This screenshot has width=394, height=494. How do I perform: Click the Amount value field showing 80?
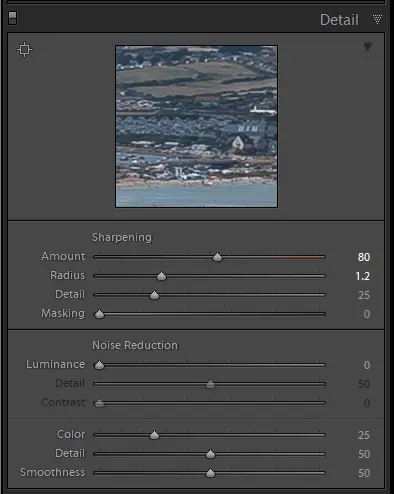[x=364, y=257]
